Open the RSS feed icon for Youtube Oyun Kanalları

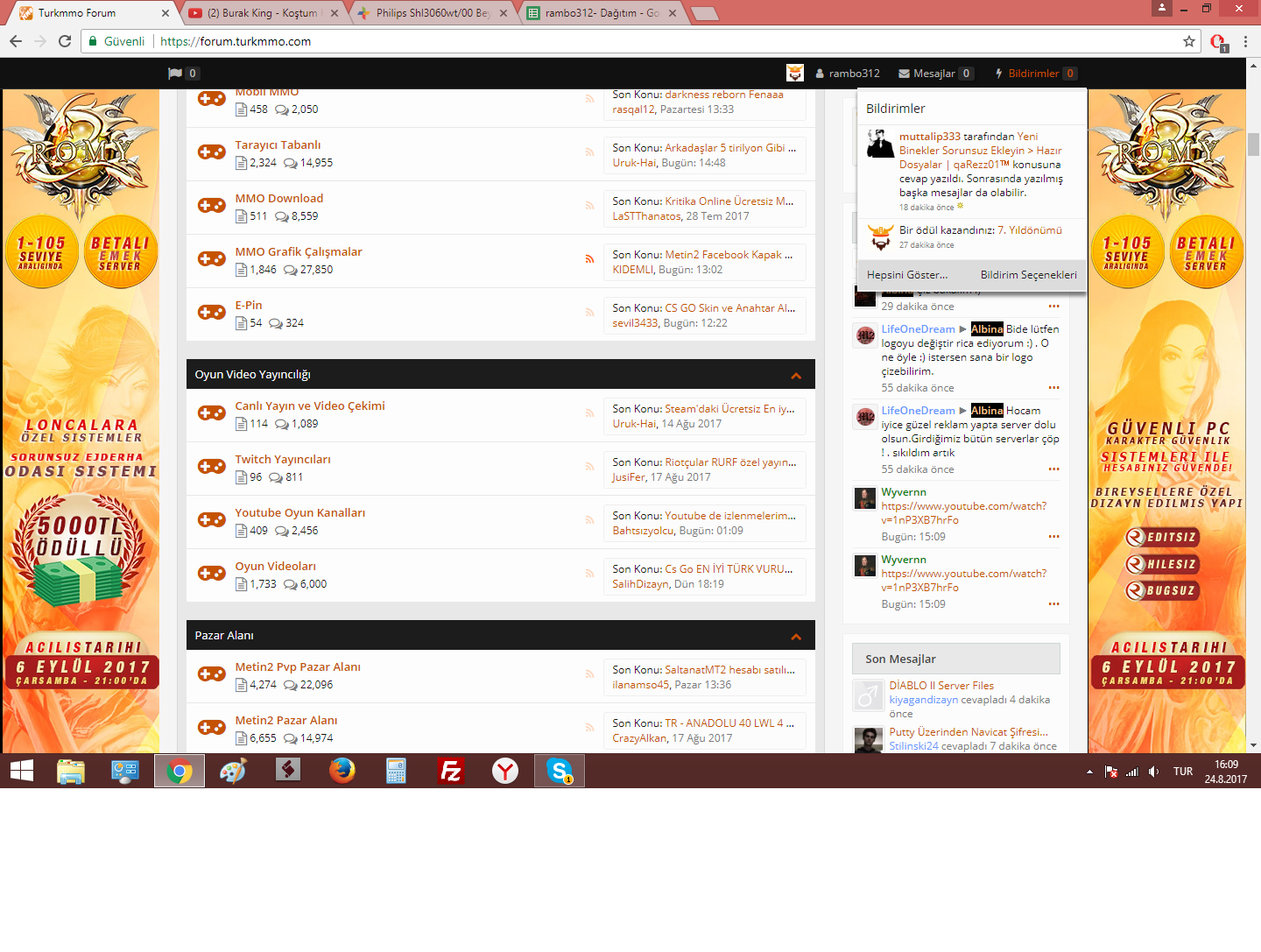point(590,519)
